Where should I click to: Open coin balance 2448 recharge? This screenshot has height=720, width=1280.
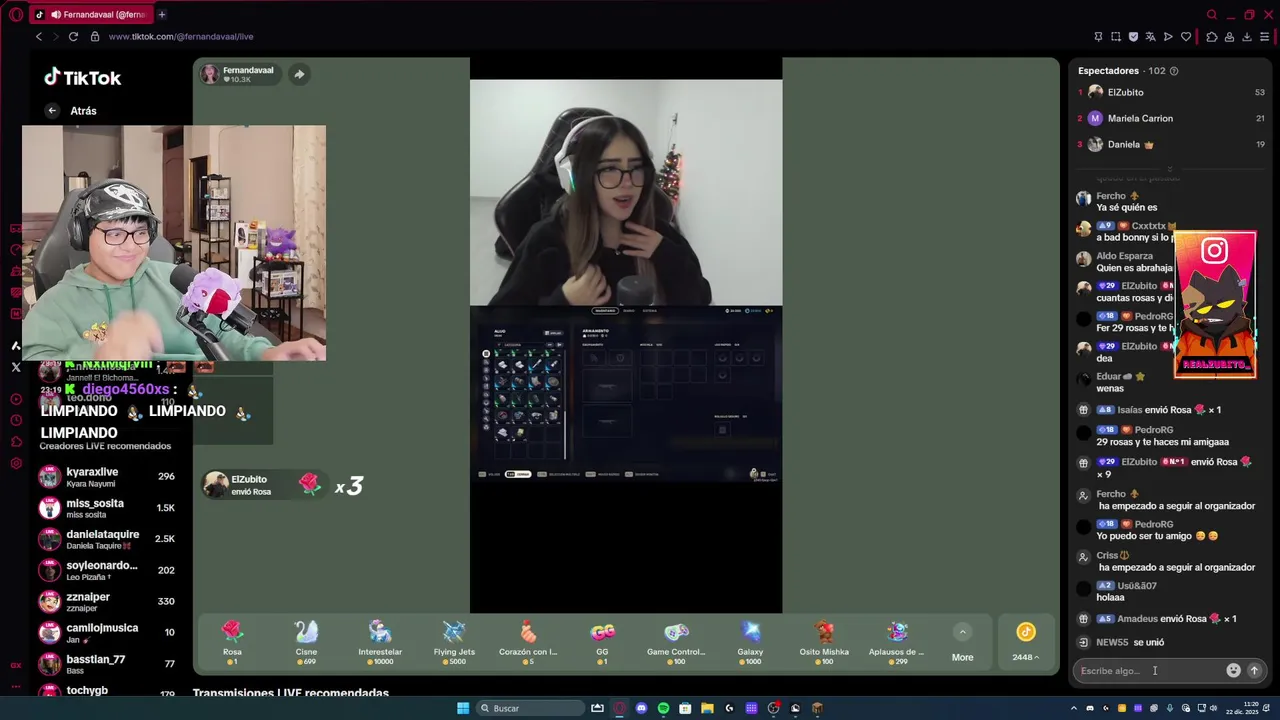click(1025, 643)
